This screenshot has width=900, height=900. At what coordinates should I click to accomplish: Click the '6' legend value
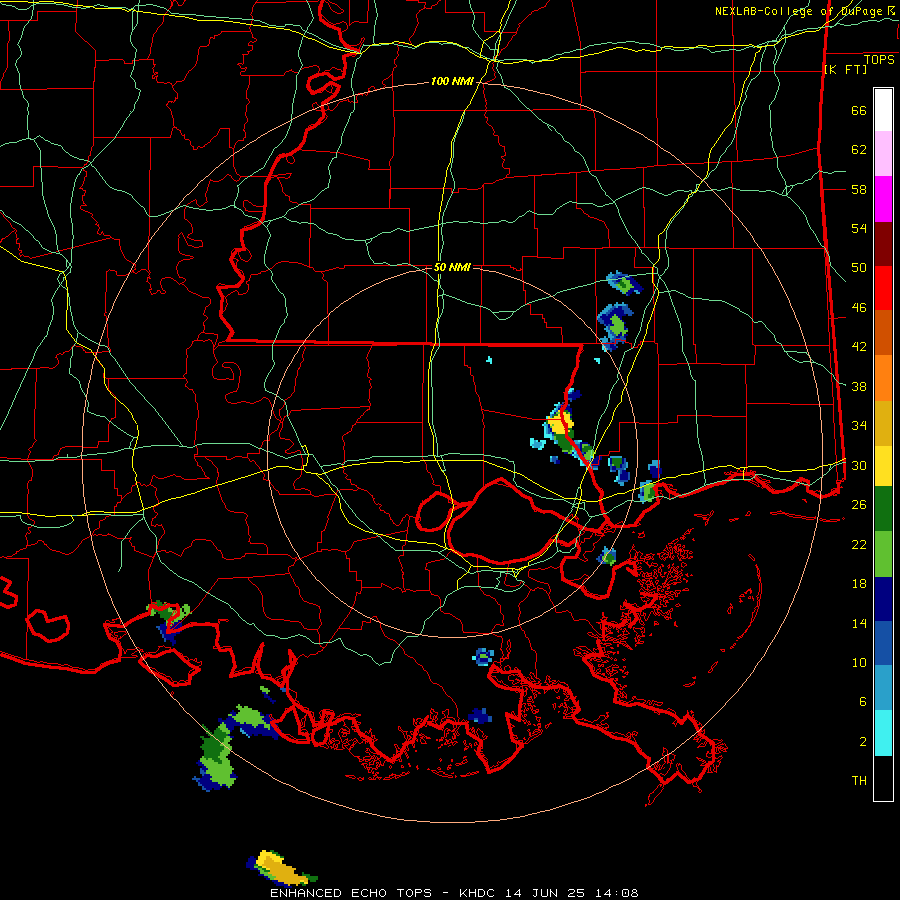coord(863,702)
